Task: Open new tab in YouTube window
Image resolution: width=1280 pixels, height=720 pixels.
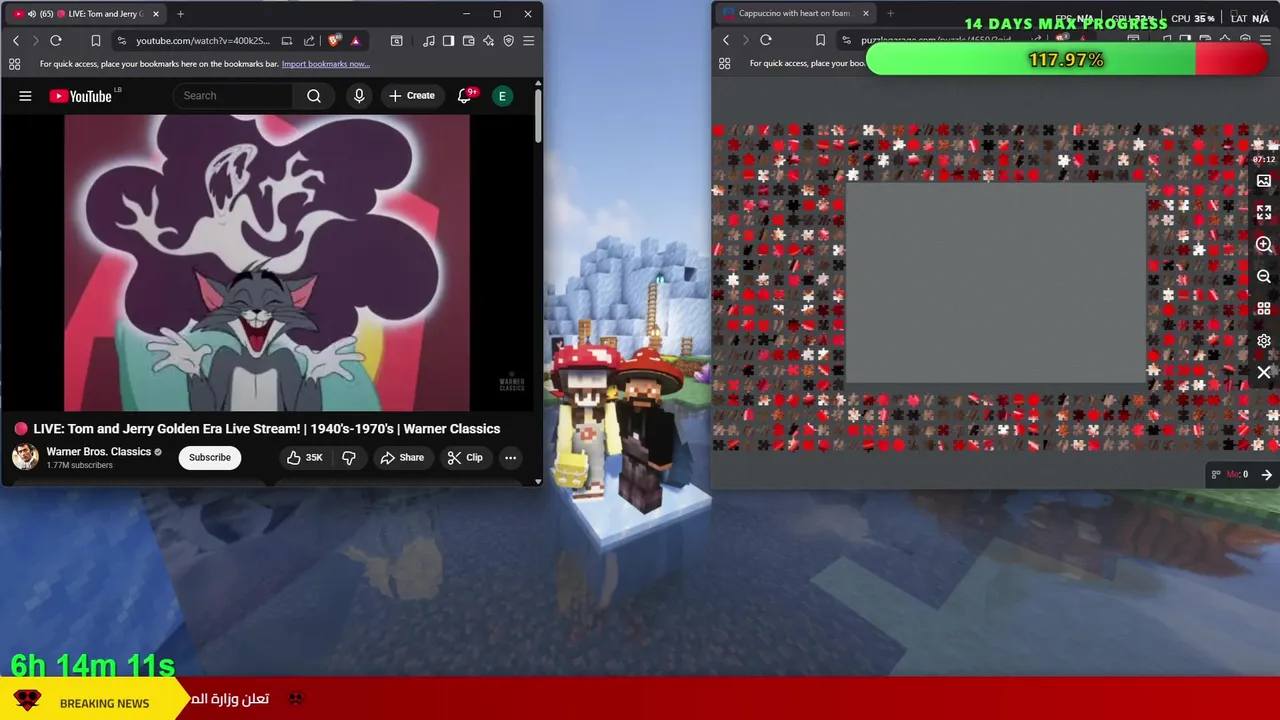Action: click(180, 14)
